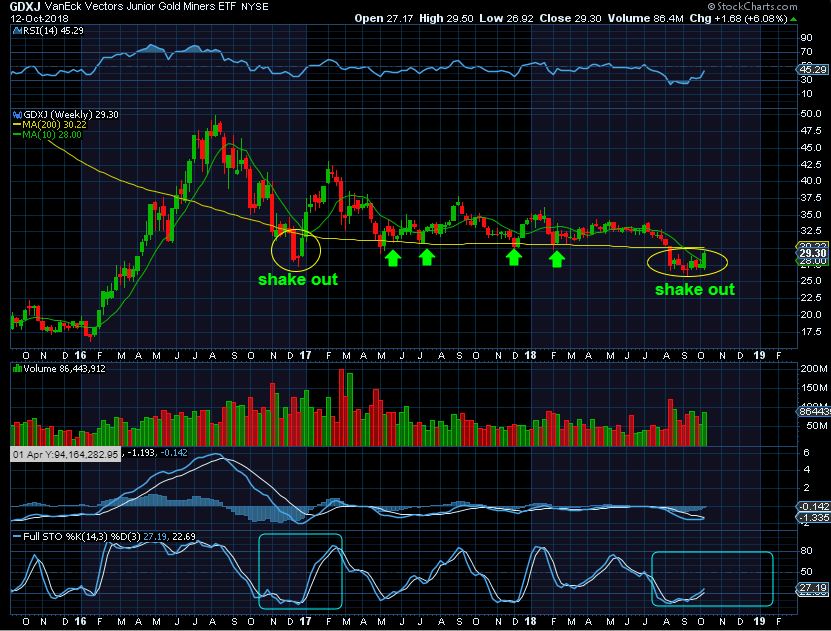Click the NYSE exchange label
Screen dimensions: 831x631
point(254,7)
